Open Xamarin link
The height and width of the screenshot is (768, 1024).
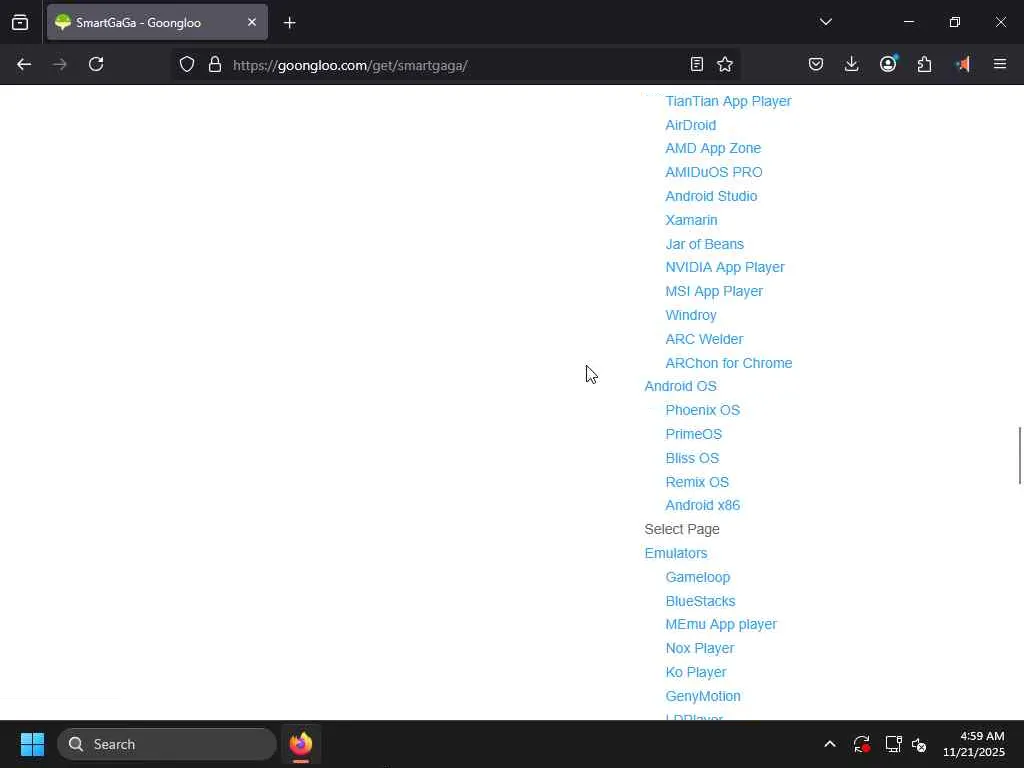coord(691,220)
